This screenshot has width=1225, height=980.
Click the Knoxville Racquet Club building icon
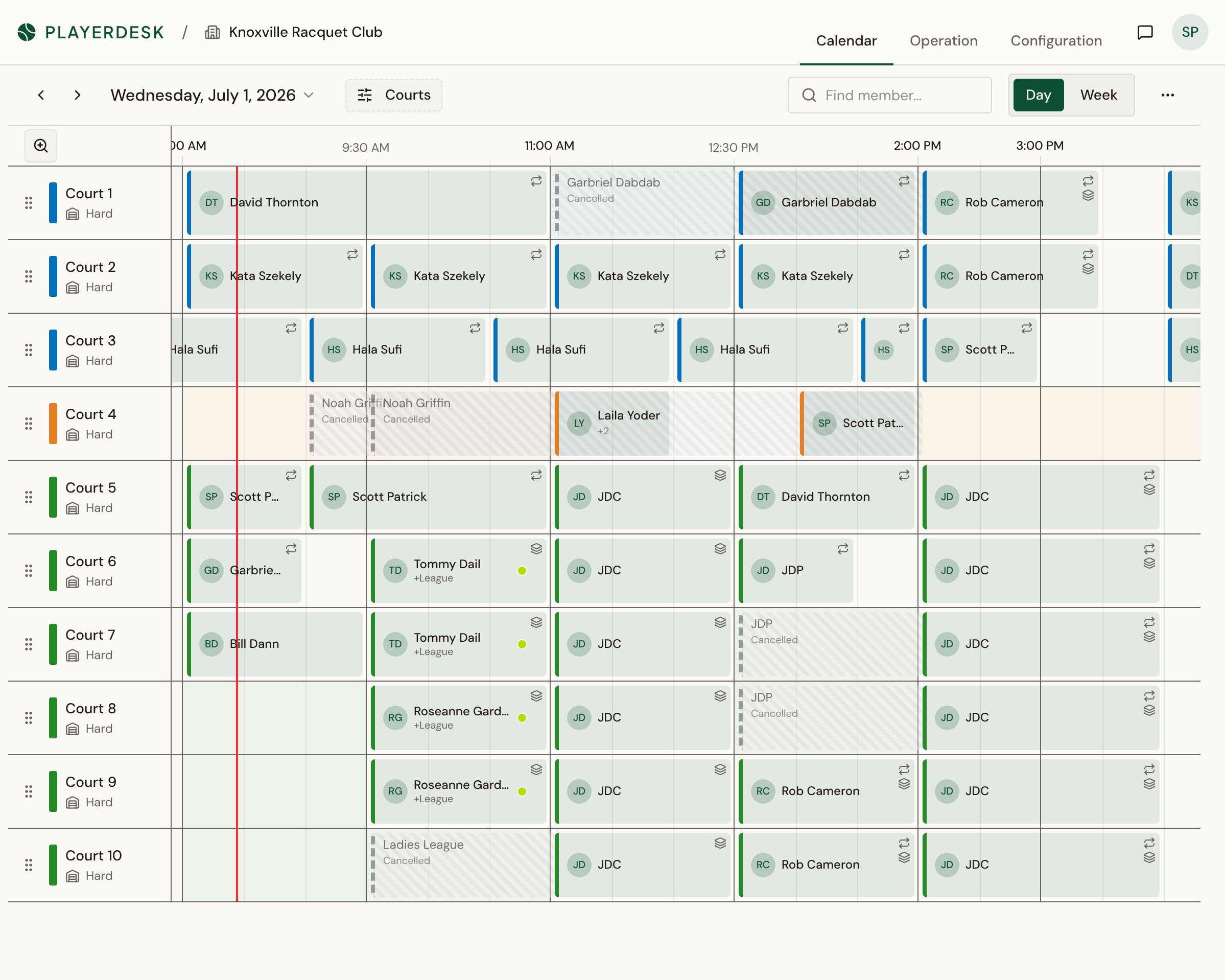click(213, 32)
